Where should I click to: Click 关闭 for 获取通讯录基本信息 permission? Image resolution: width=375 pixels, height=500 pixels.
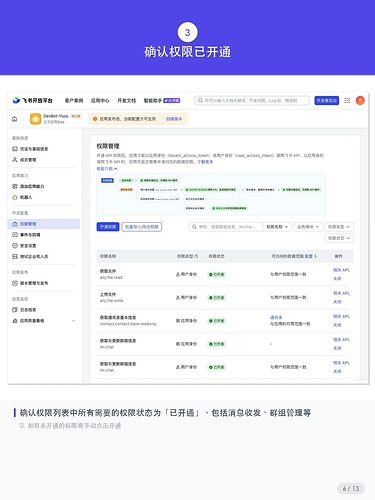(337, 325)
